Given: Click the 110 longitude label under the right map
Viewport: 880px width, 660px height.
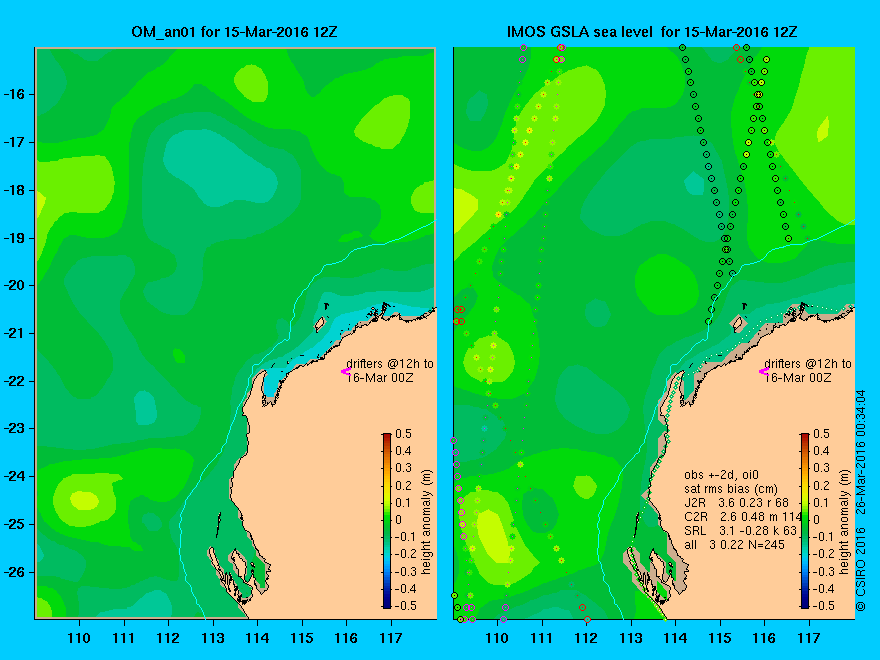Looking at the screenshot, I should [497, 638].
